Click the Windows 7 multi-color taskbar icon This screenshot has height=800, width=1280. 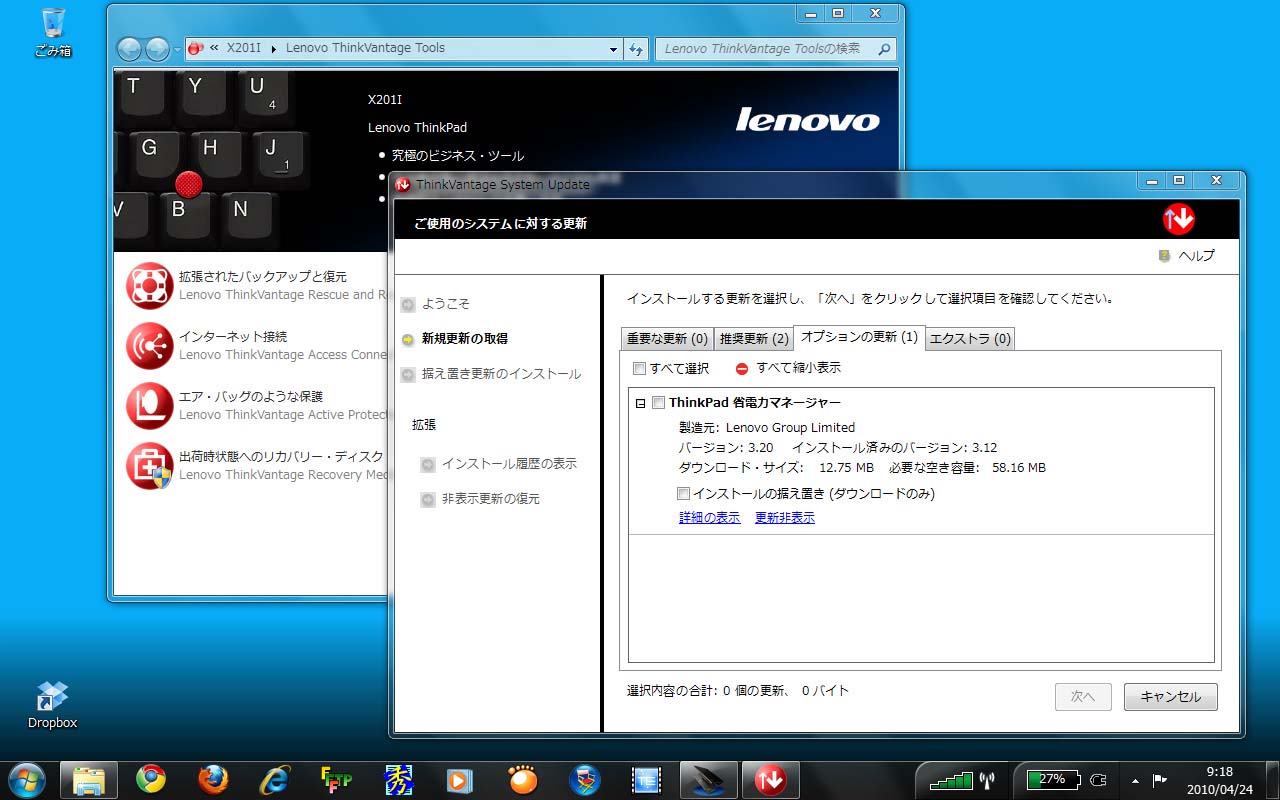tap(585, 779)
